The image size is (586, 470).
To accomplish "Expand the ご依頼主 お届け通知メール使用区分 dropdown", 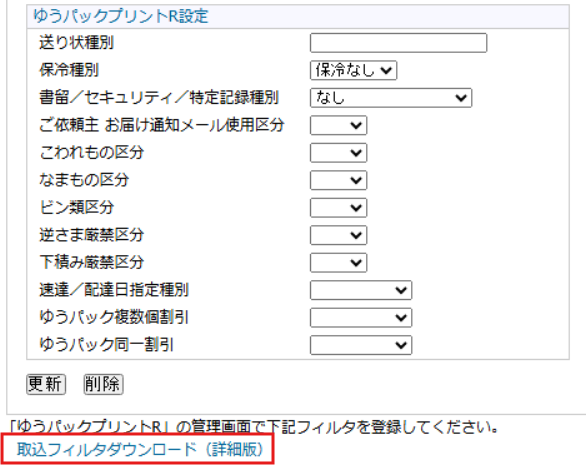I will coord(338,125).
